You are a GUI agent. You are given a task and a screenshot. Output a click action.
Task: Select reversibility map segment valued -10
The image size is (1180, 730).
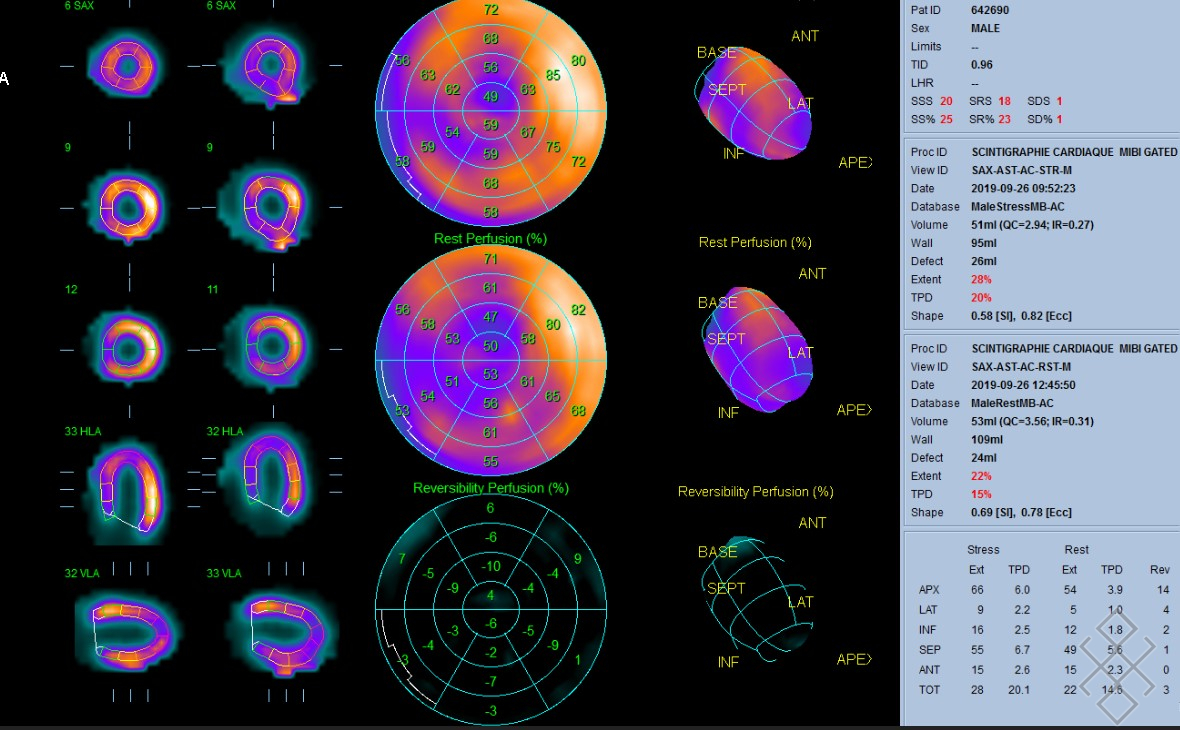coord(490,567)
